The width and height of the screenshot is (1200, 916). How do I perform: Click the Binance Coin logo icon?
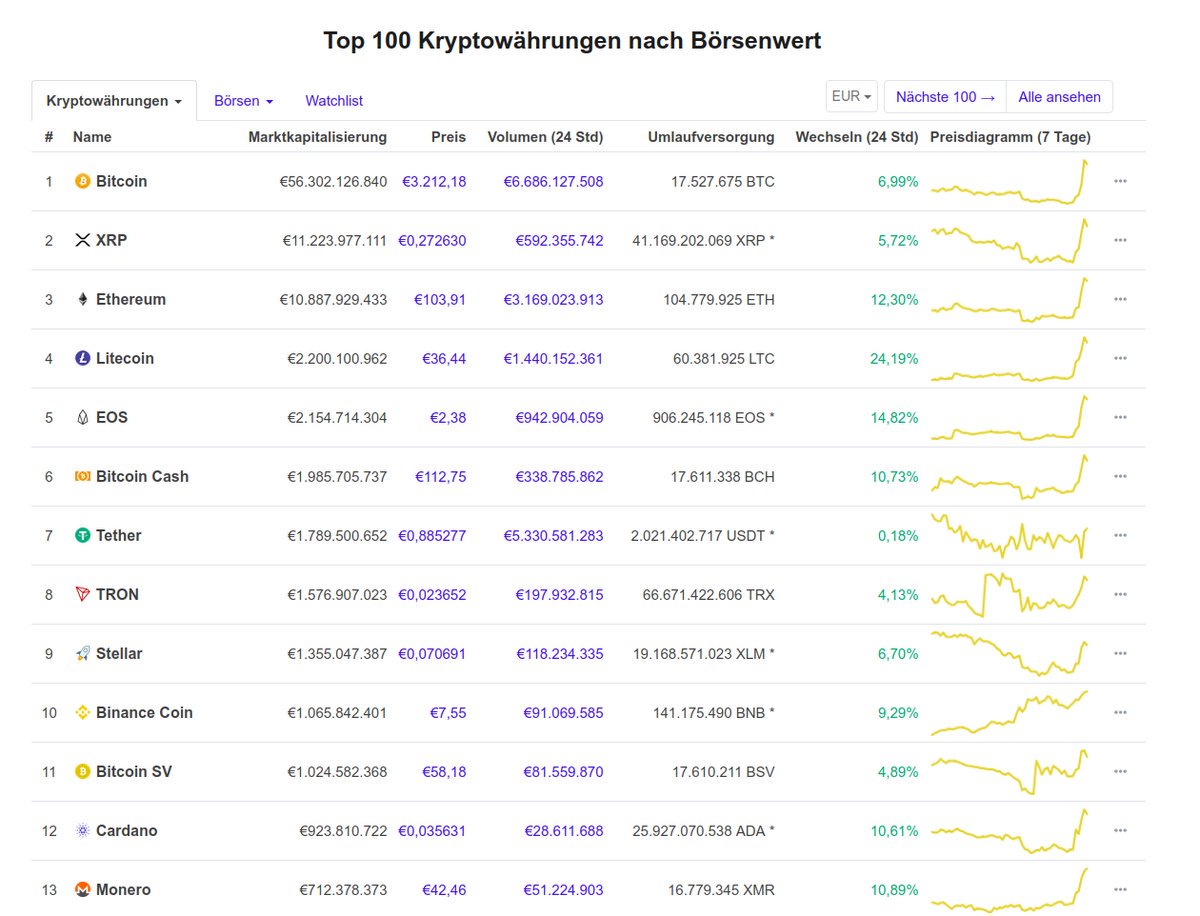pos(83,712)
